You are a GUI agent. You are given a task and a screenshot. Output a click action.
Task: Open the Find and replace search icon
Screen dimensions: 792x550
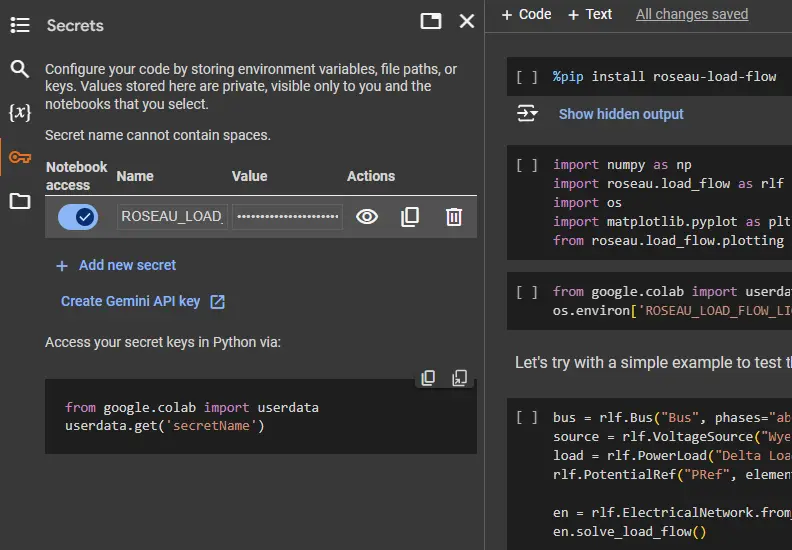[x=20, y=69]
